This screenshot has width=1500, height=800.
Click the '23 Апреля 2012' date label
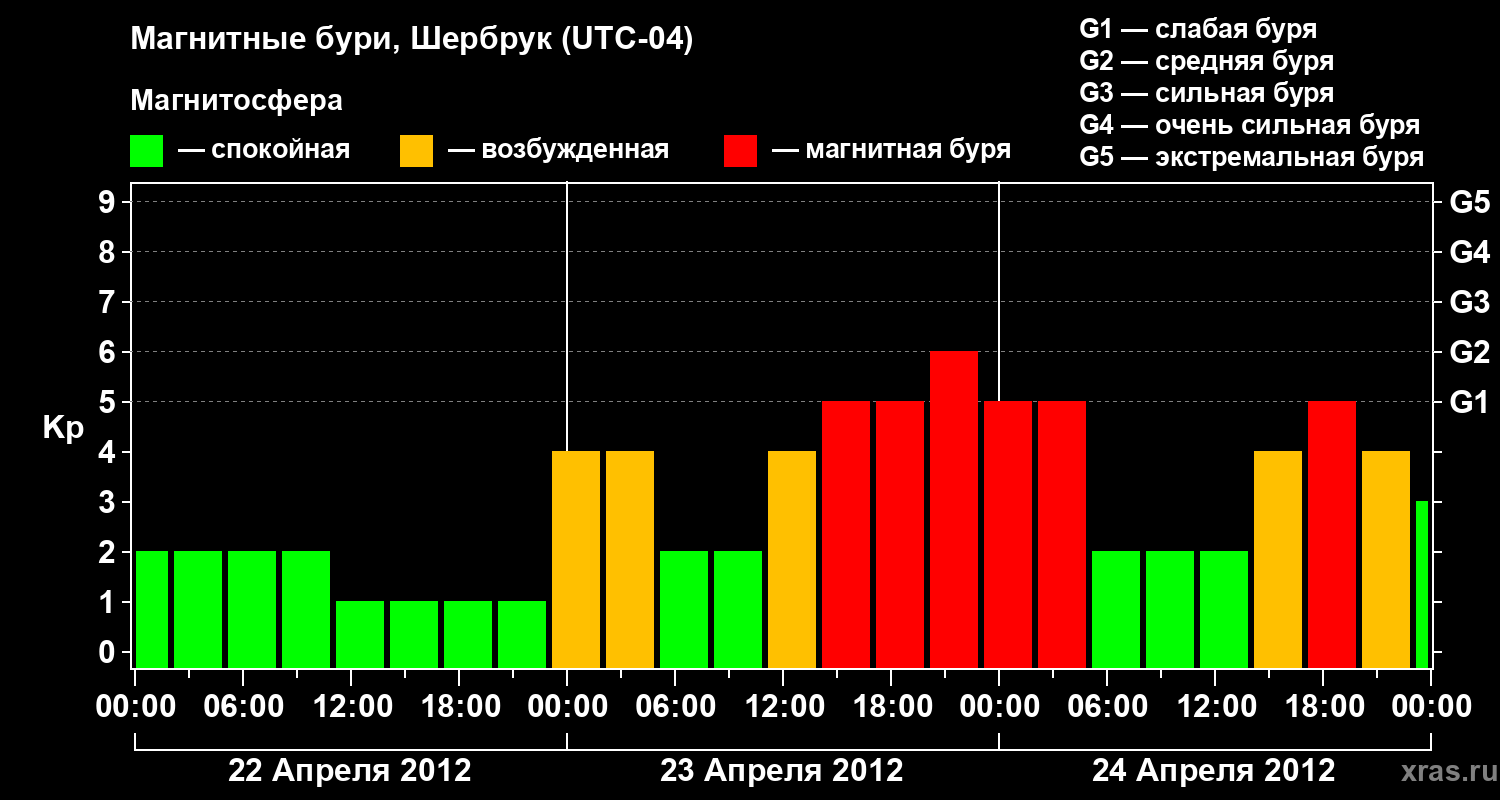click(782, 770)
